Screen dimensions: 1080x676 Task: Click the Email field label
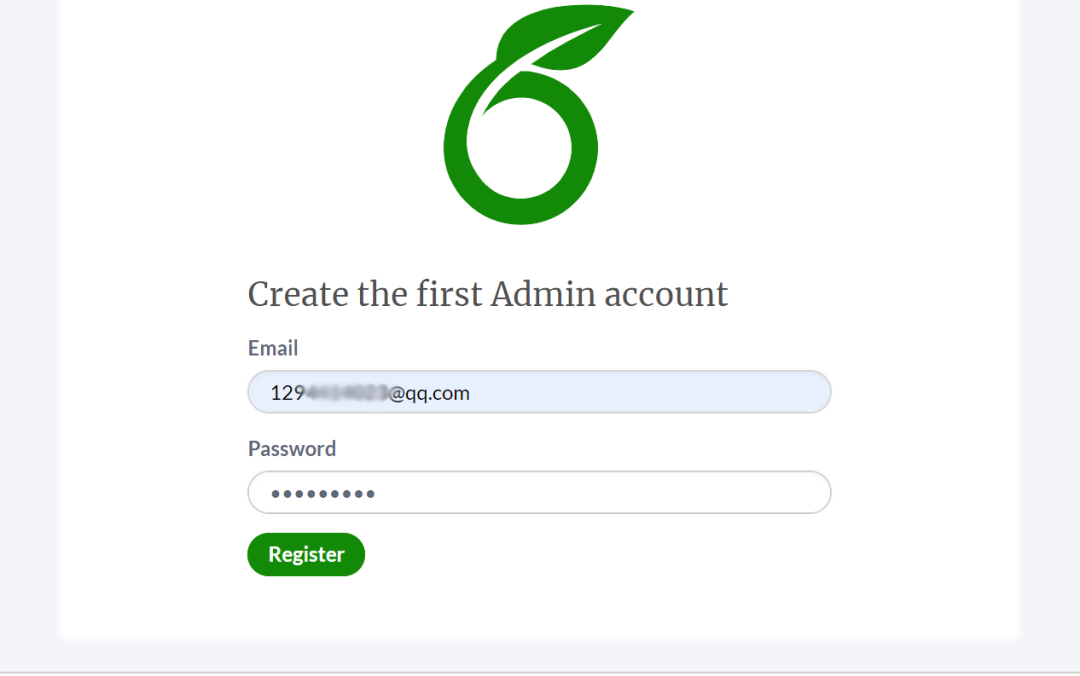(x=273, y=348)
